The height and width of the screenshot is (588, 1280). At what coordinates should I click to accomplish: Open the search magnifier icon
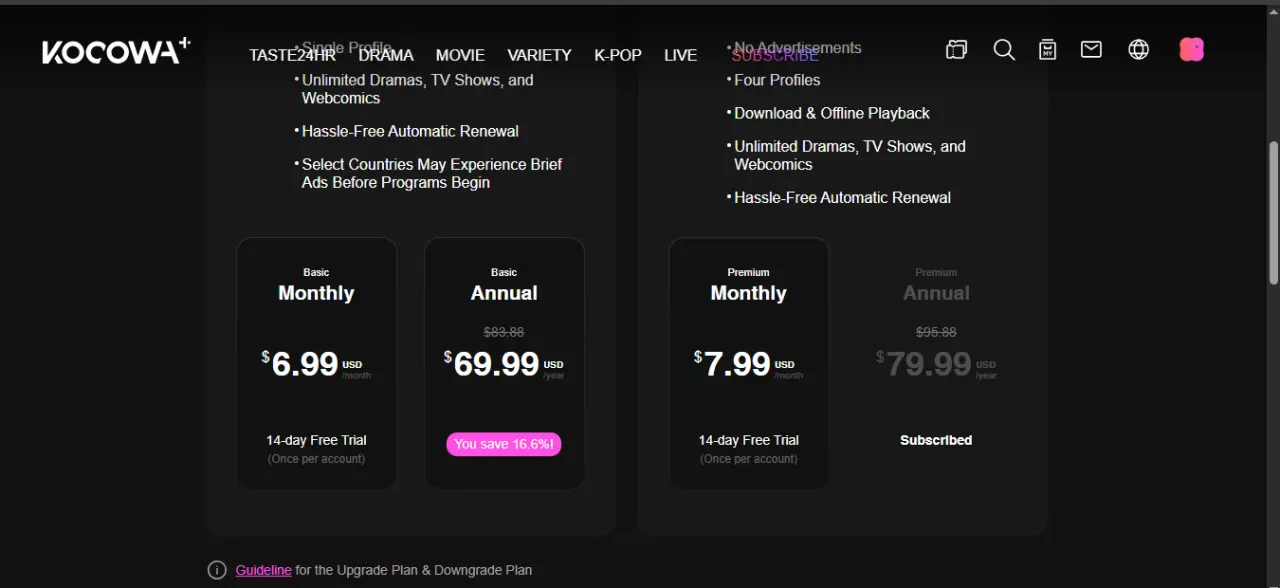[x=1004, y=49]
